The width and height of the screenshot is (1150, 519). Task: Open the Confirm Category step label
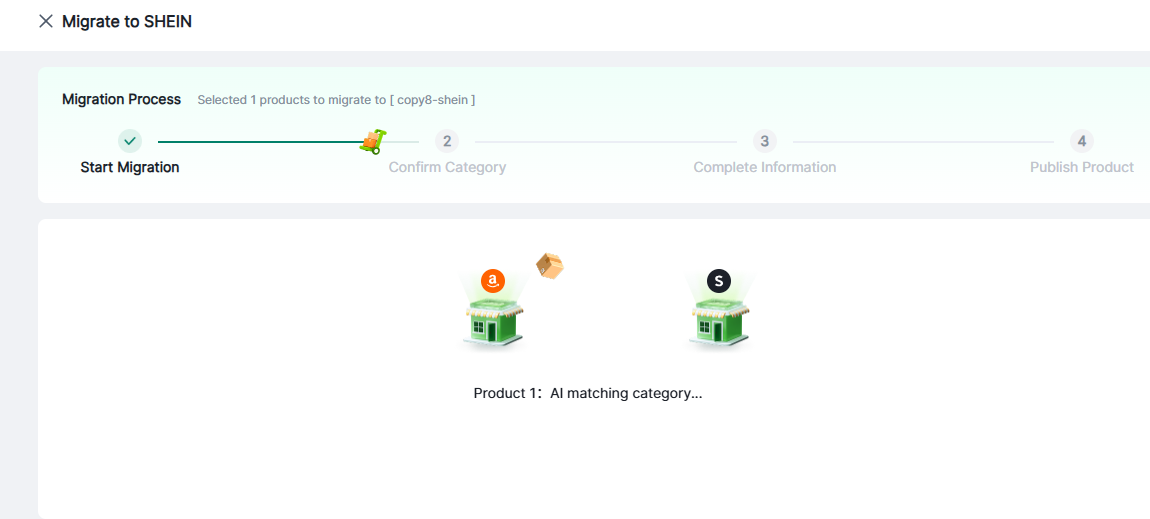(x=447, y=167)
